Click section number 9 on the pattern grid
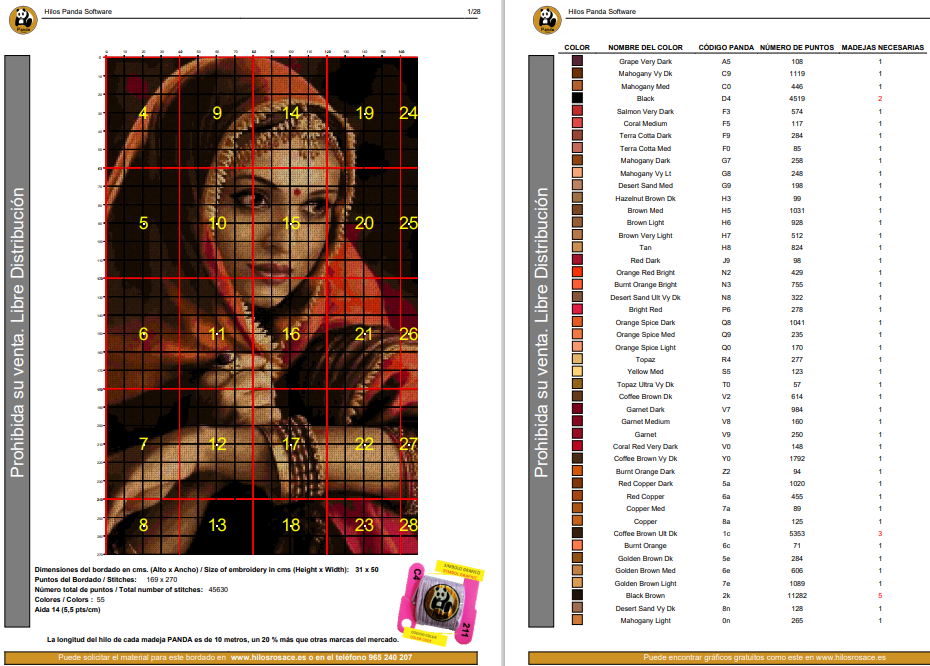Viewport: 930px width, 666px height. 217,113
